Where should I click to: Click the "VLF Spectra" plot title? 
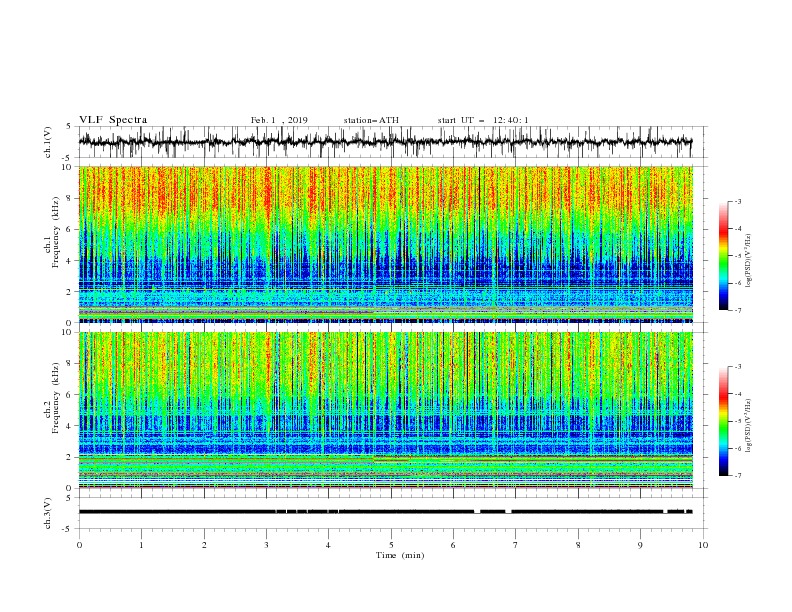pyautogui.click(x=113, y=120)
